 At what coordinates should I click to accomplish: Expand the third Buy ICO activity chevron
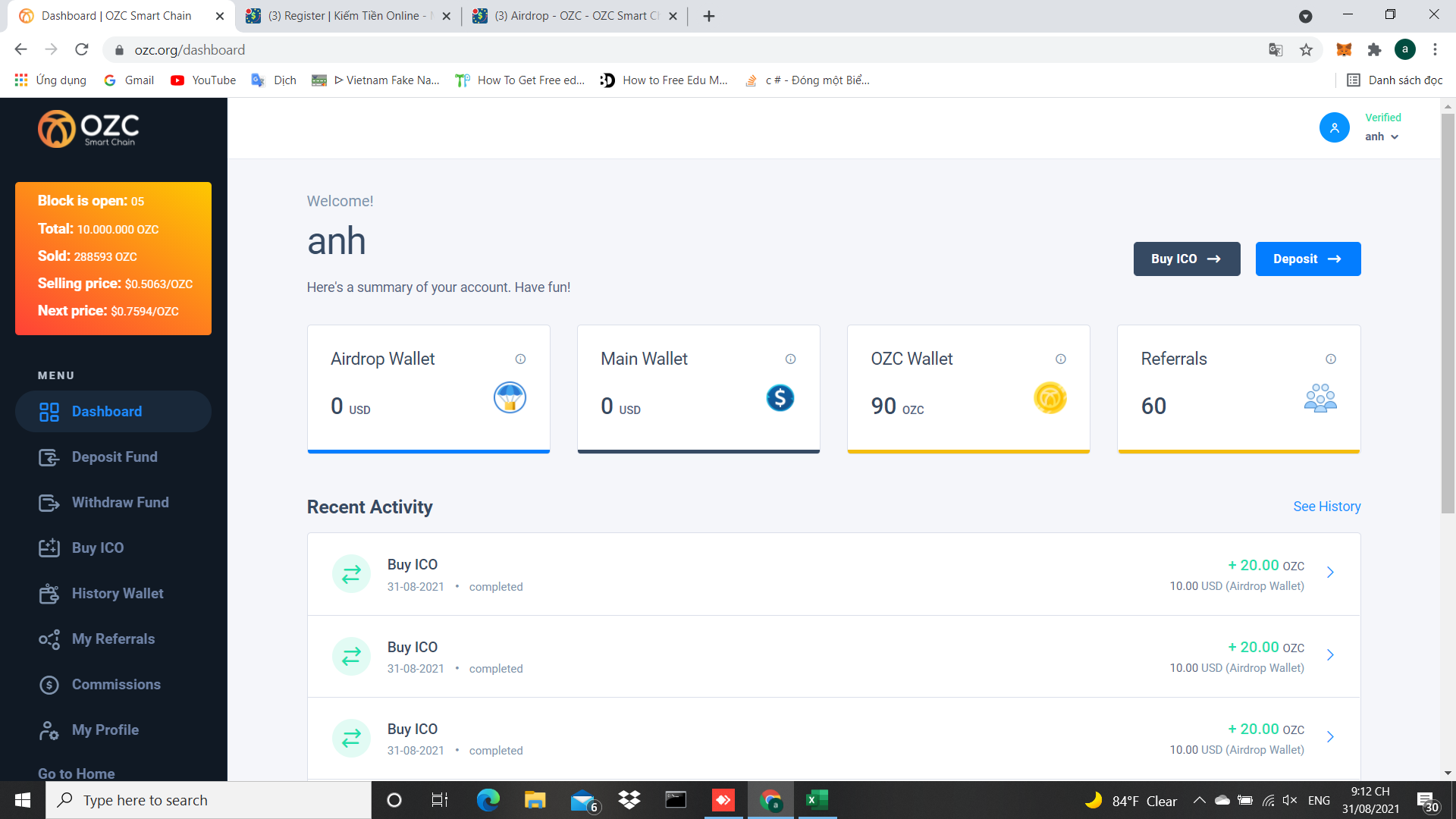1330,736
